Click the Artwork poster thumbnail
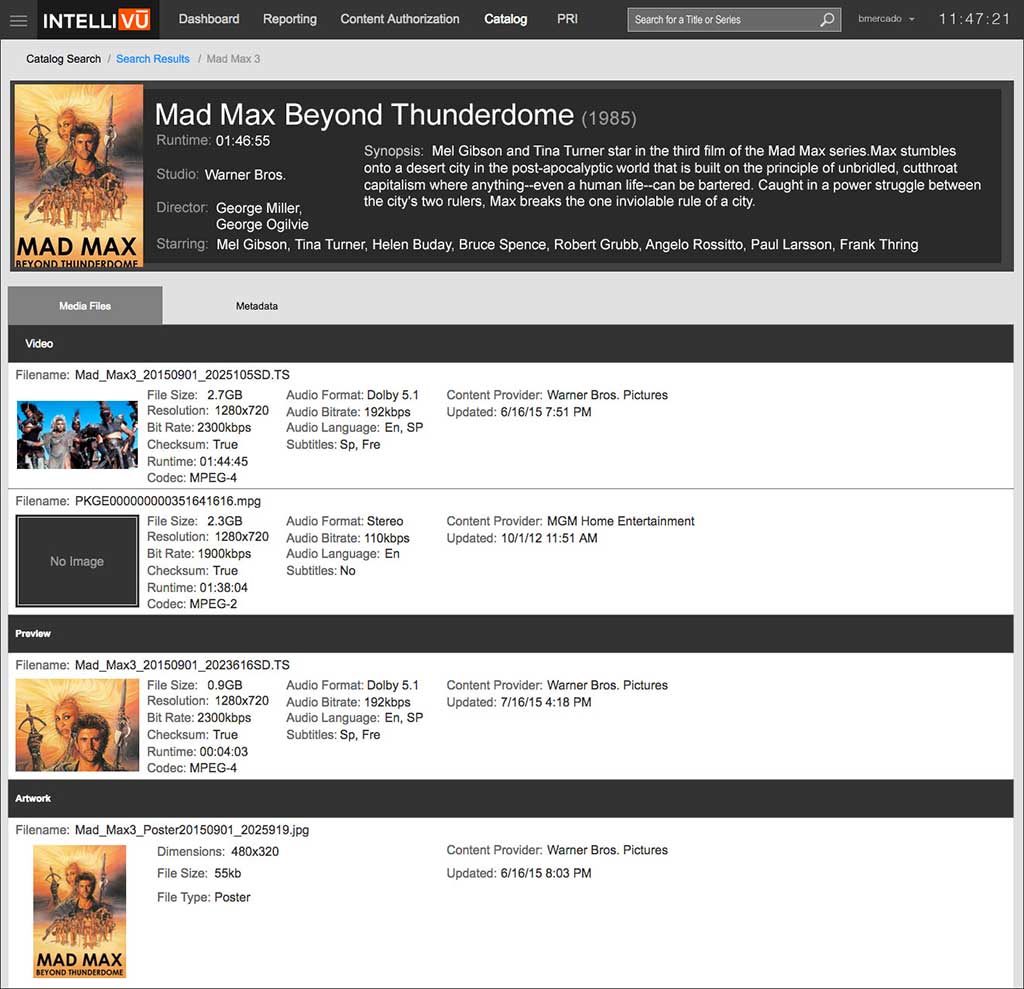The height and width of the screenshot is (989, 1024). click(x=80, y=911)
